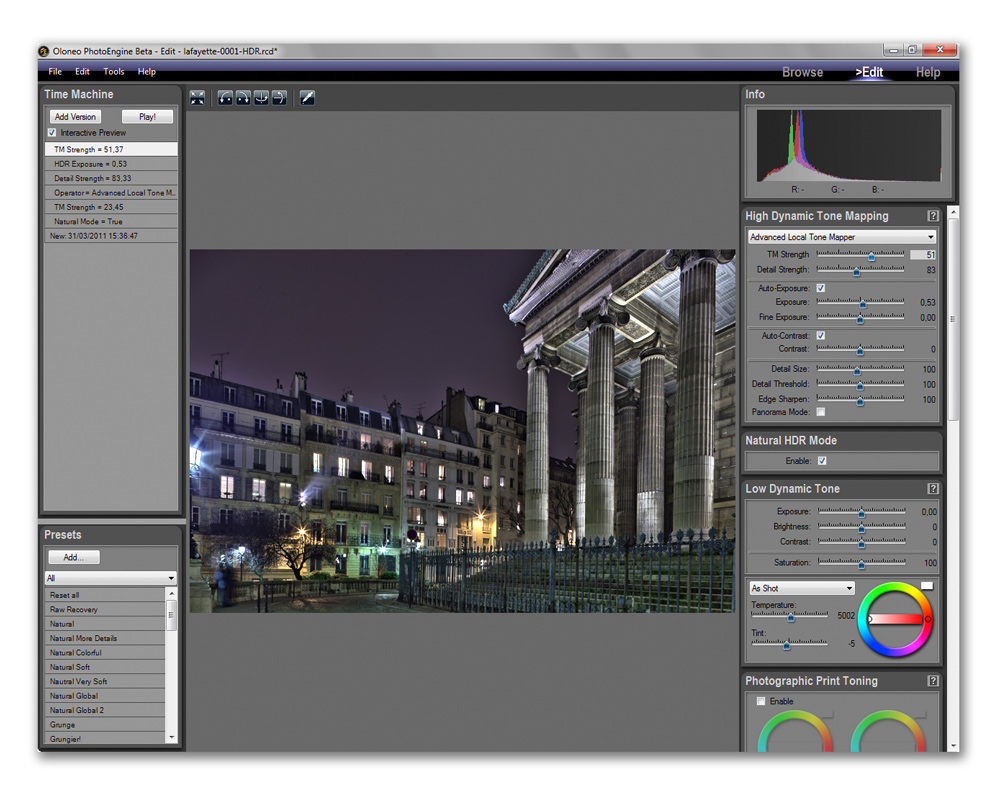Apply the Natural Soft preset
This screenshot has width=1000, height=804.
point(105,667)
